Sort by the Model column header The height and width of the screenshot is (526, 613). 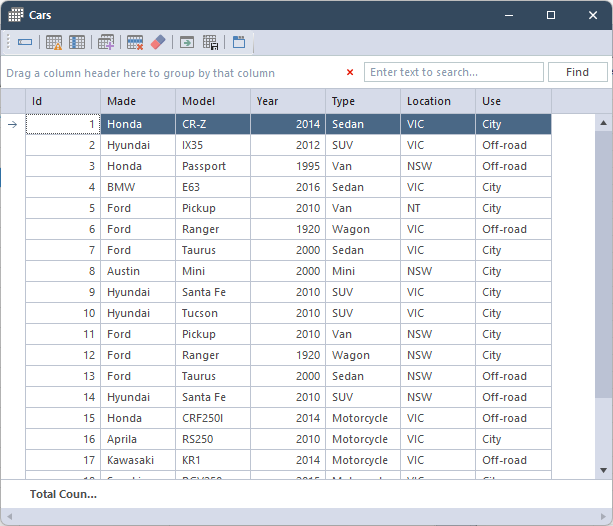[213, 101]
